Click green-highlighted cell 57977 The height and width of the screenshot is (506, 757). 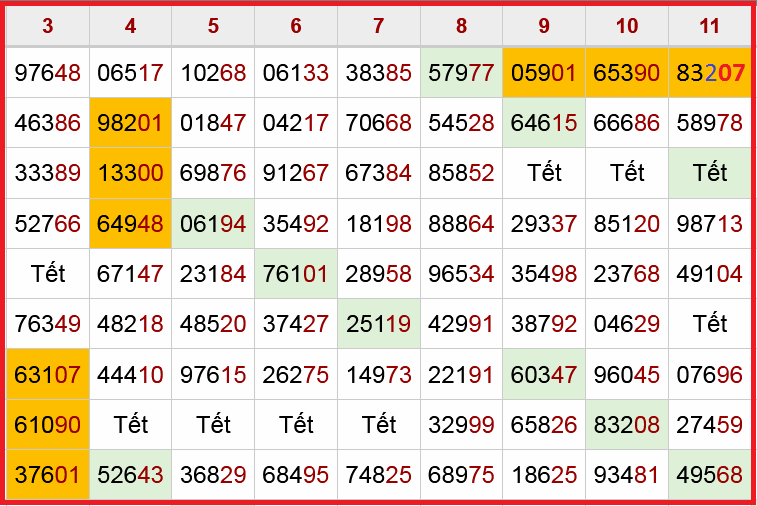pos(461,73)
